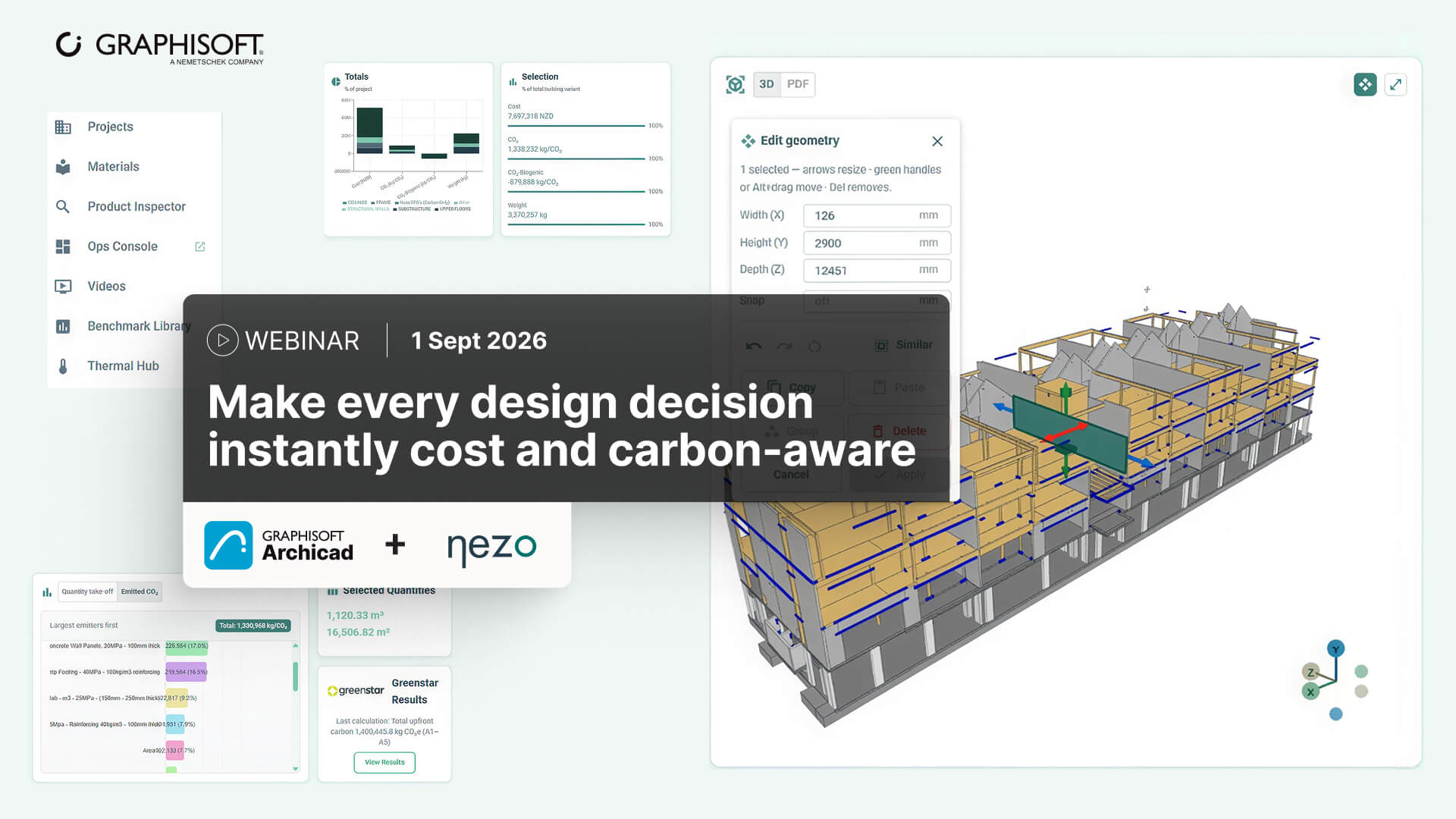Open the Thermal Hub menu item
1456x819 pixels.
click(123, 366)
